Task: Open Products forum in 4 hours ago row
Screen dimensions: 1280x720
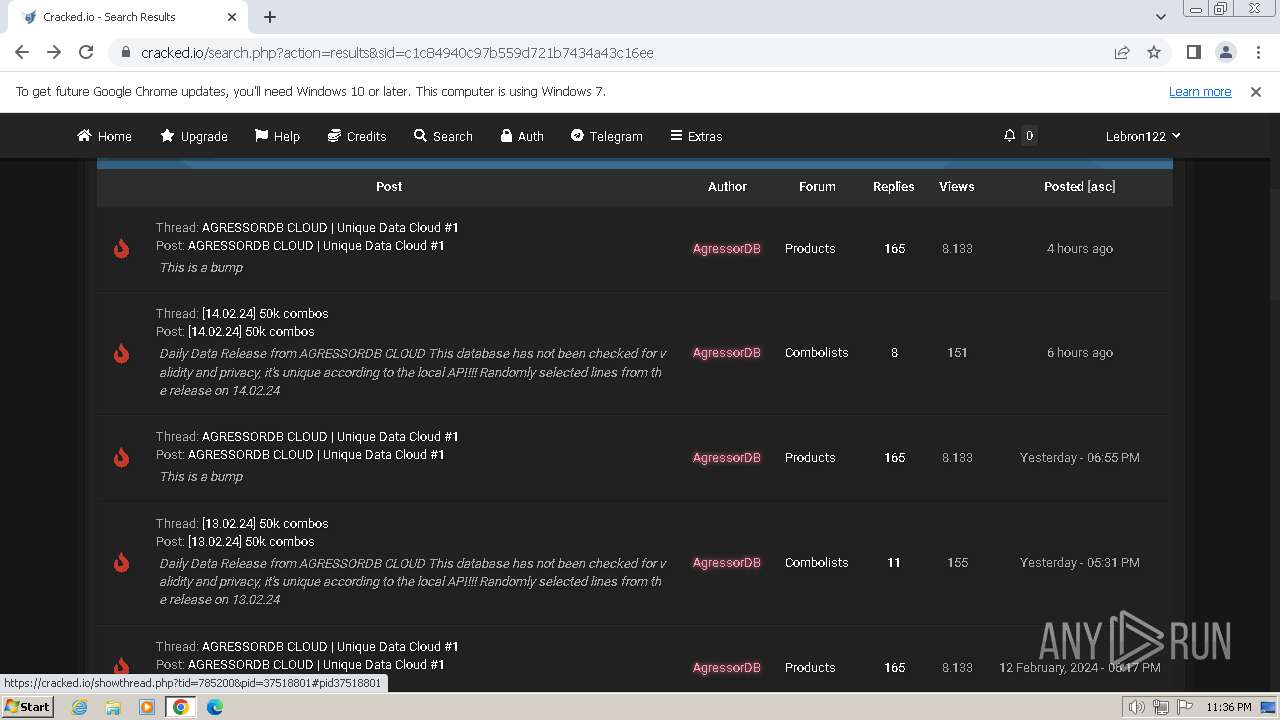Action: coord(810,248)
